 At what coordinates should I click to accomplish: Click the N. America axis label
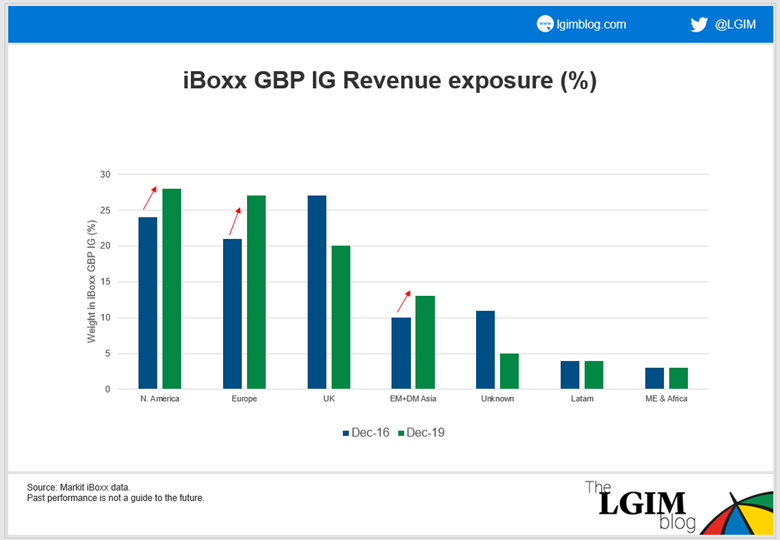(160, 399)
